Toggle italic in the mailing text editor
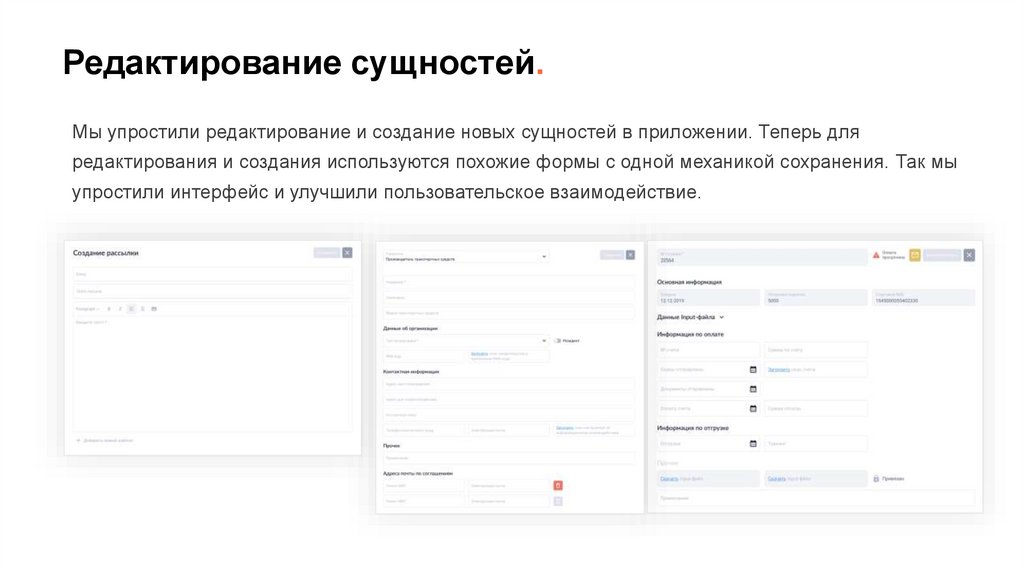The width and height of the screenshot is (1024, 574). 120,309
